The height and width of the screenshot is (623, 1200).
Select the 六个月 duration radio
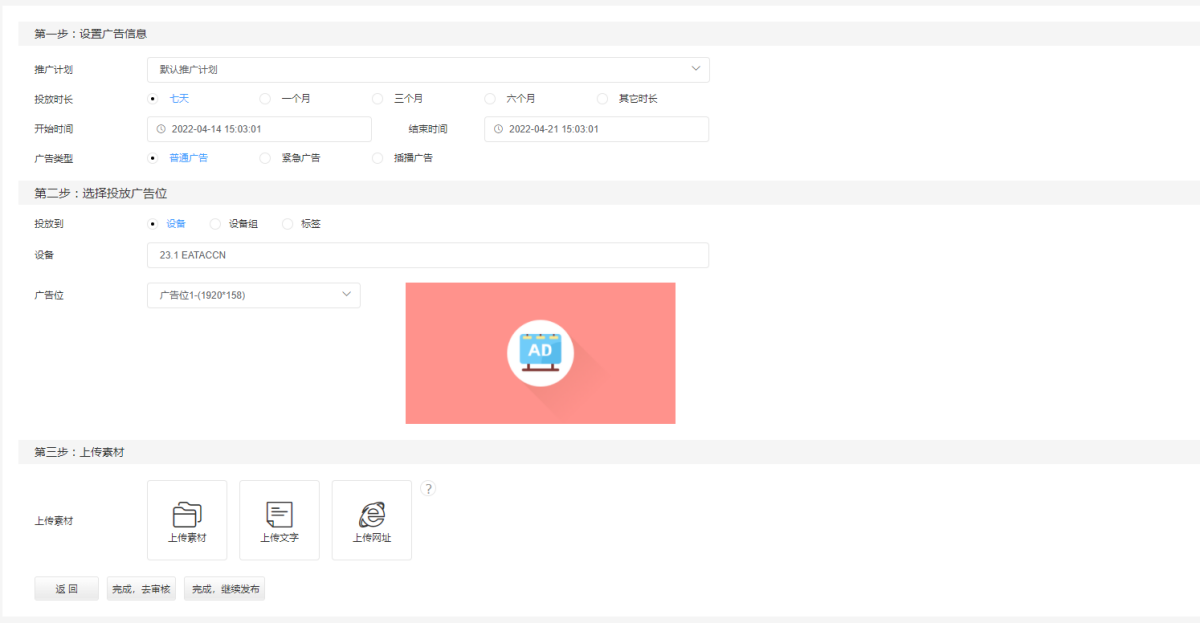click(490, 98)
